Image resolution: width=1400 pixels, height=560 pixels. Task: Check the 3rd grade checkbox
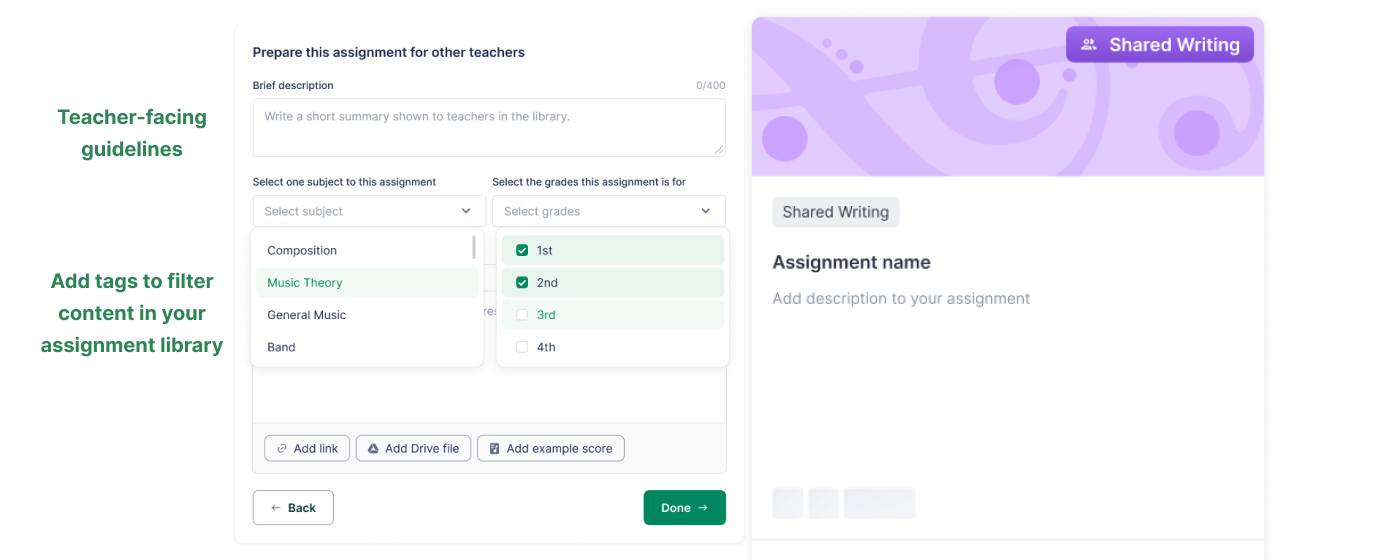pos(522,315)
